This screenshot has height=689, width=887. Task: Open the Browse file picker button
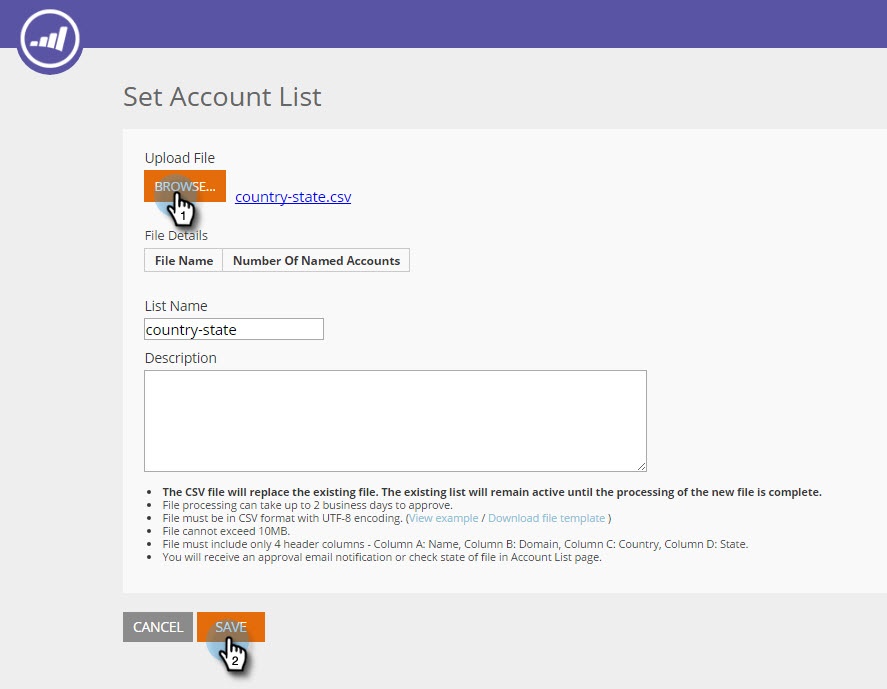(x=185, y=186)
